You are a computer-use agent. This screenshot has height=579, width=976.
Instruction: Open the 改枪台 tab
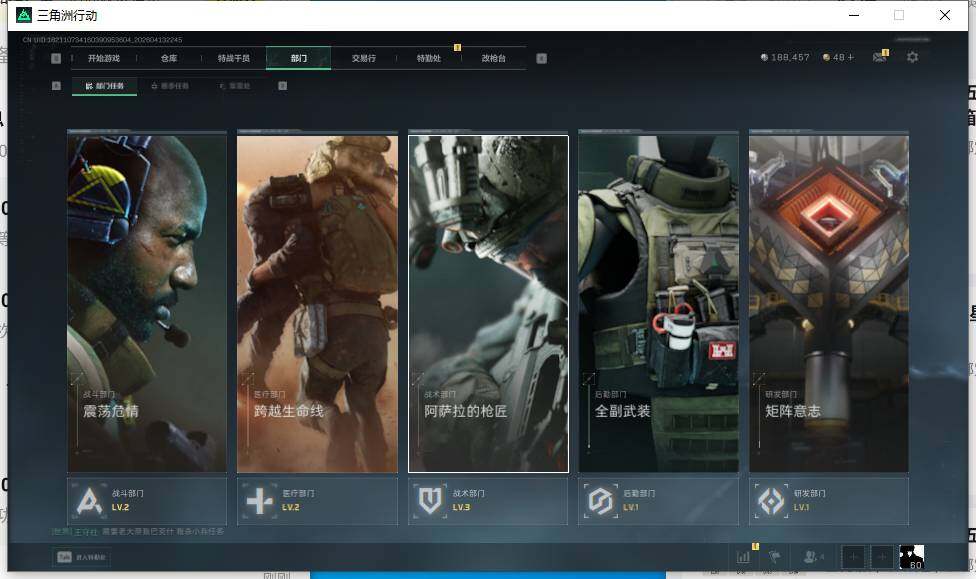coord(494,58)
